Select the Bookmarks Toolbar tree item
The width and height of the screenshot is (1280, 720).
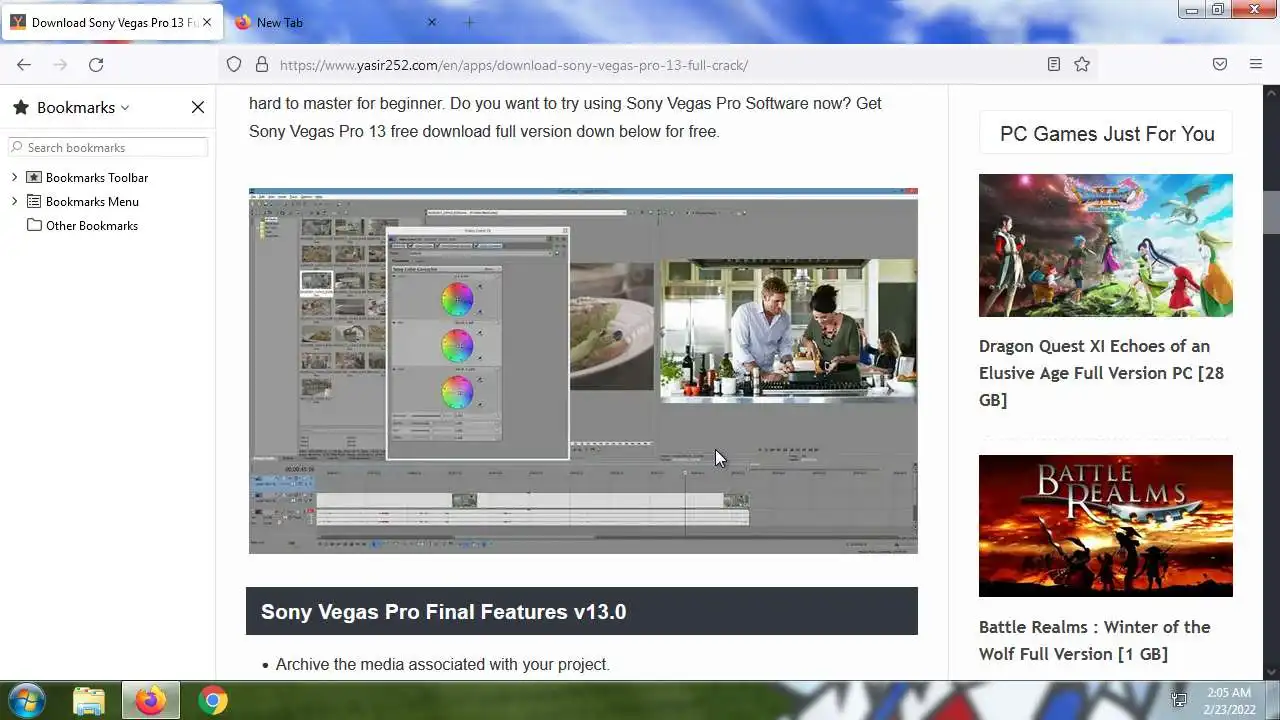point(97,177)
